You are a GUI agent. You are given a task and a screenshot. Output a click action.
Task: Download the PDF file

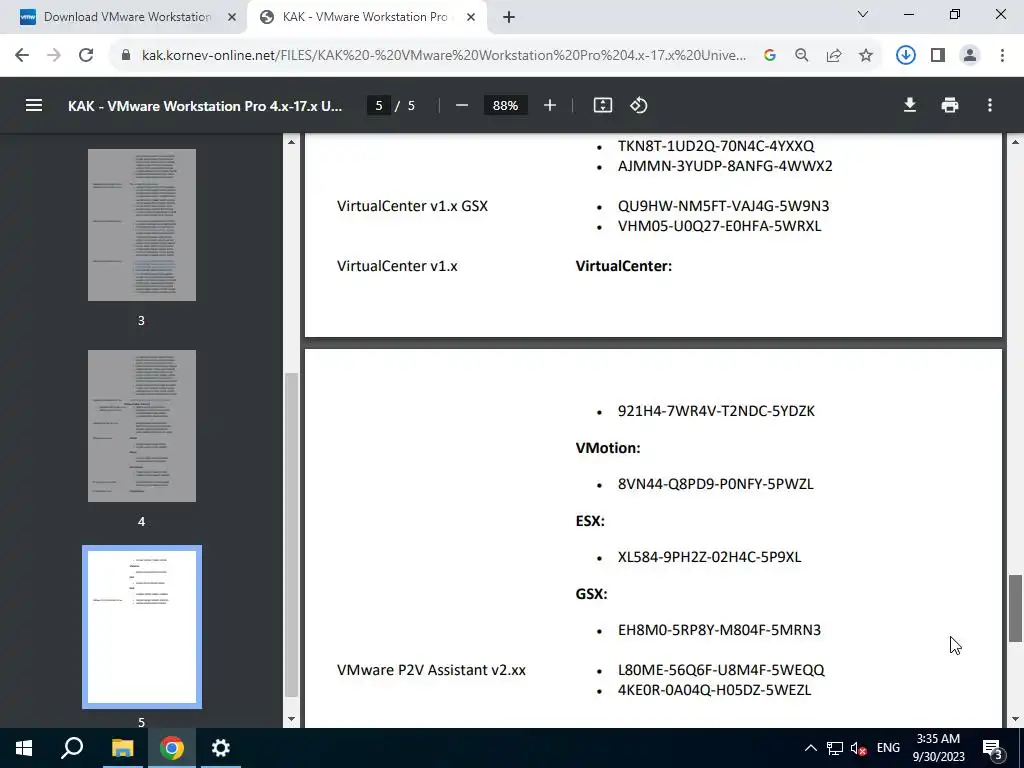click(x=910, y=105)
